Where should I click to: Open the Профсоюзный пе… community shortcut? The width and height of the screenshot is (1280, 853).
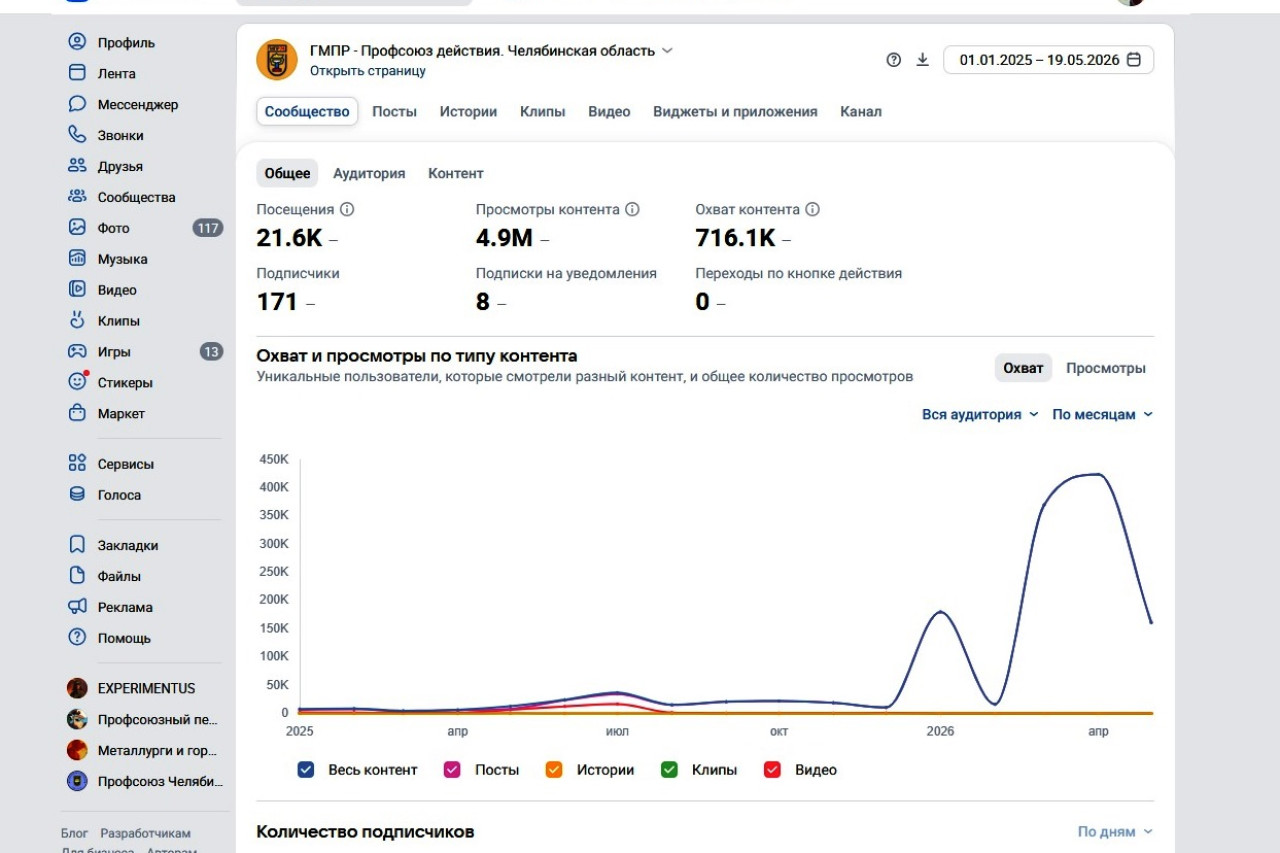(x=144, y=719)
